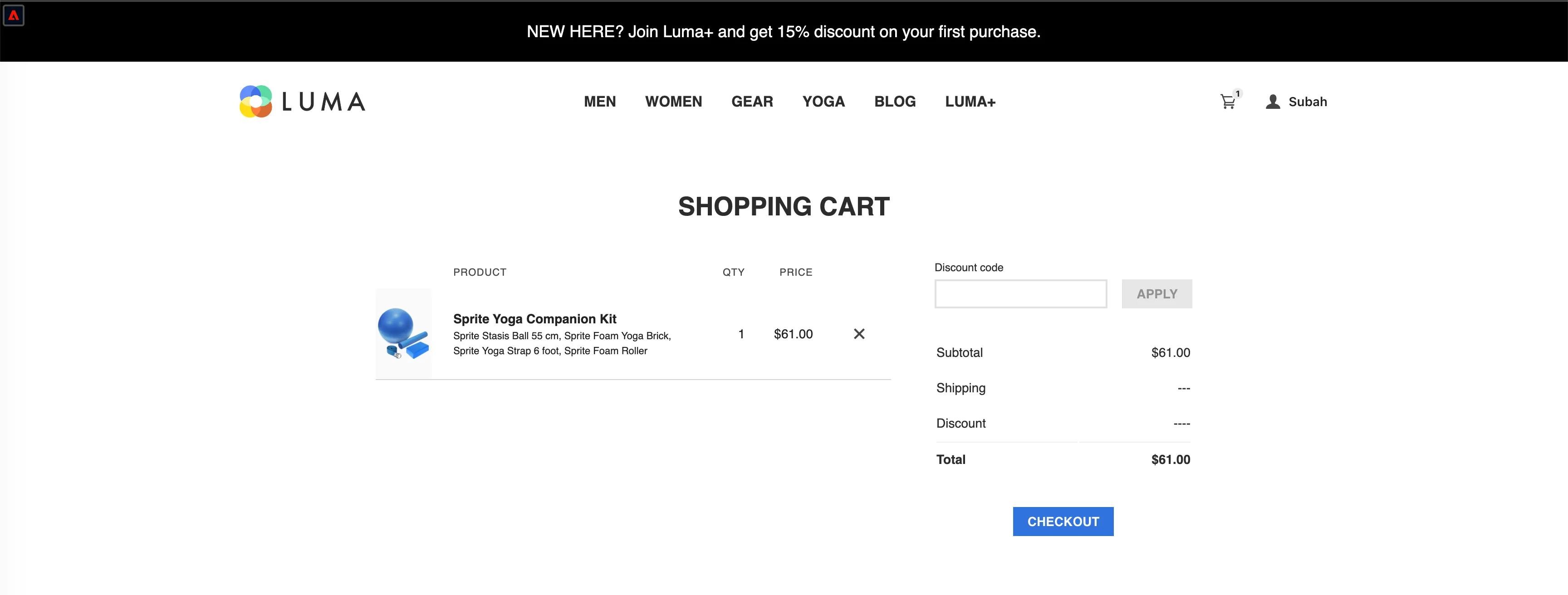Visit the BLOG page
This screenshot has height=595, width=1568.
[895, 102]
